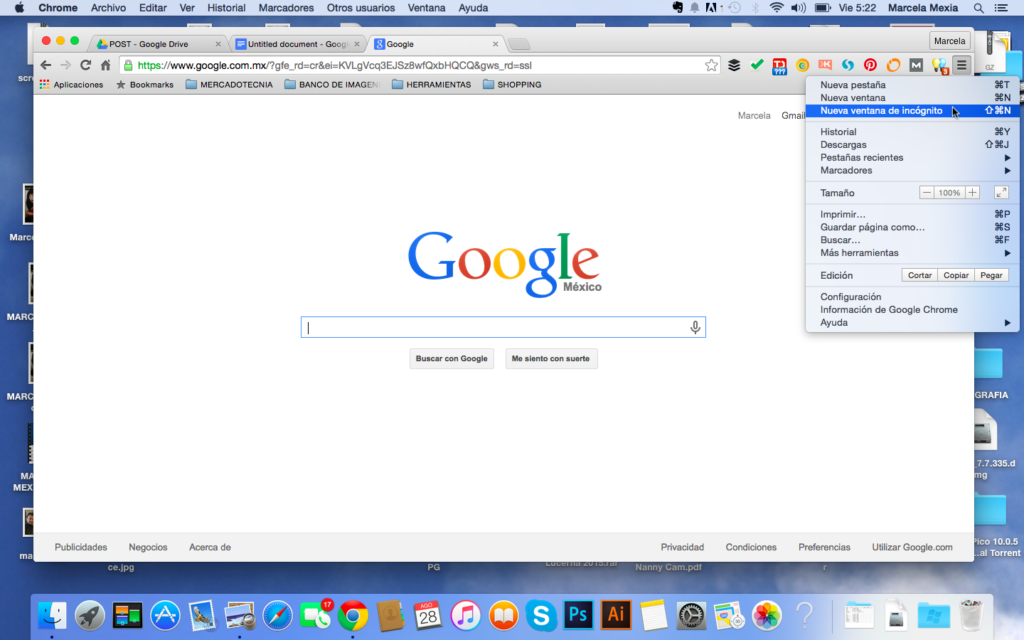The width and height of the screenshot is (1024, 640).
Task: Open Photoshop from the dock
Action: point(578,615)
